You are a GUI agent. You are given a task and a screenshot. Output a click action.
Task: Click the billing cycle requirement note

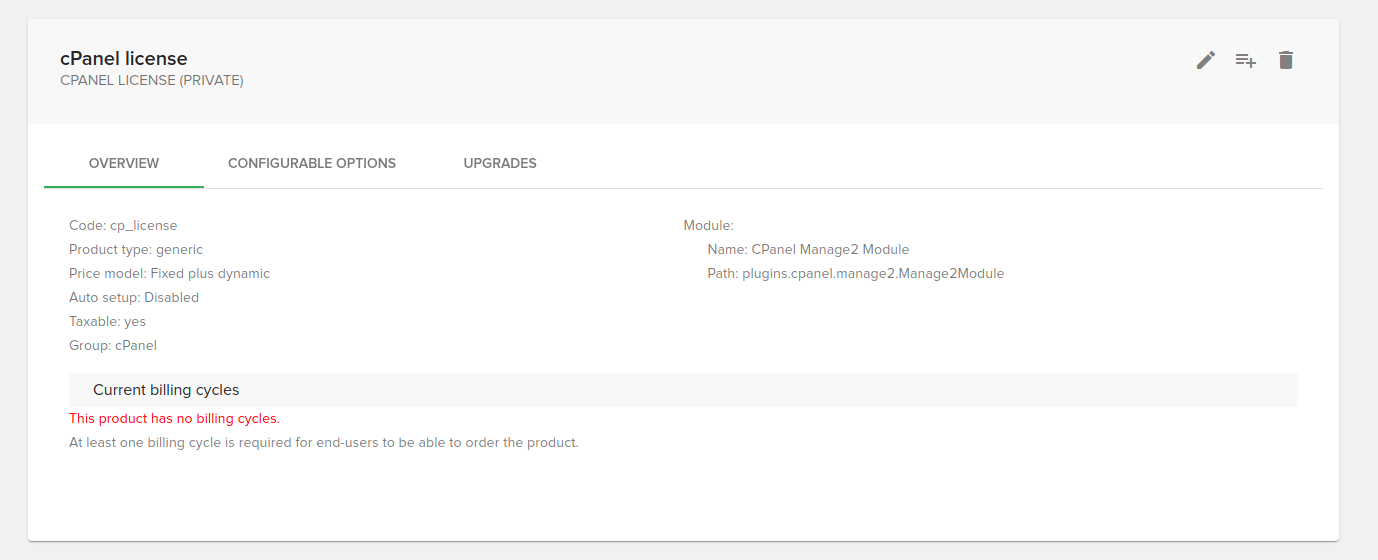click(x=324, y=442)
